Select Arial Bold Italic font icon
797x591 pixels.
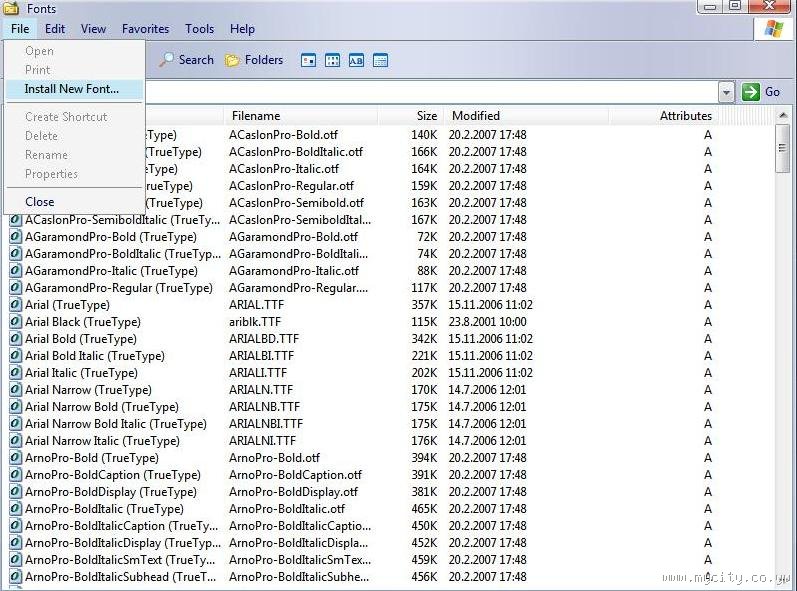click(x=16, y=356)
